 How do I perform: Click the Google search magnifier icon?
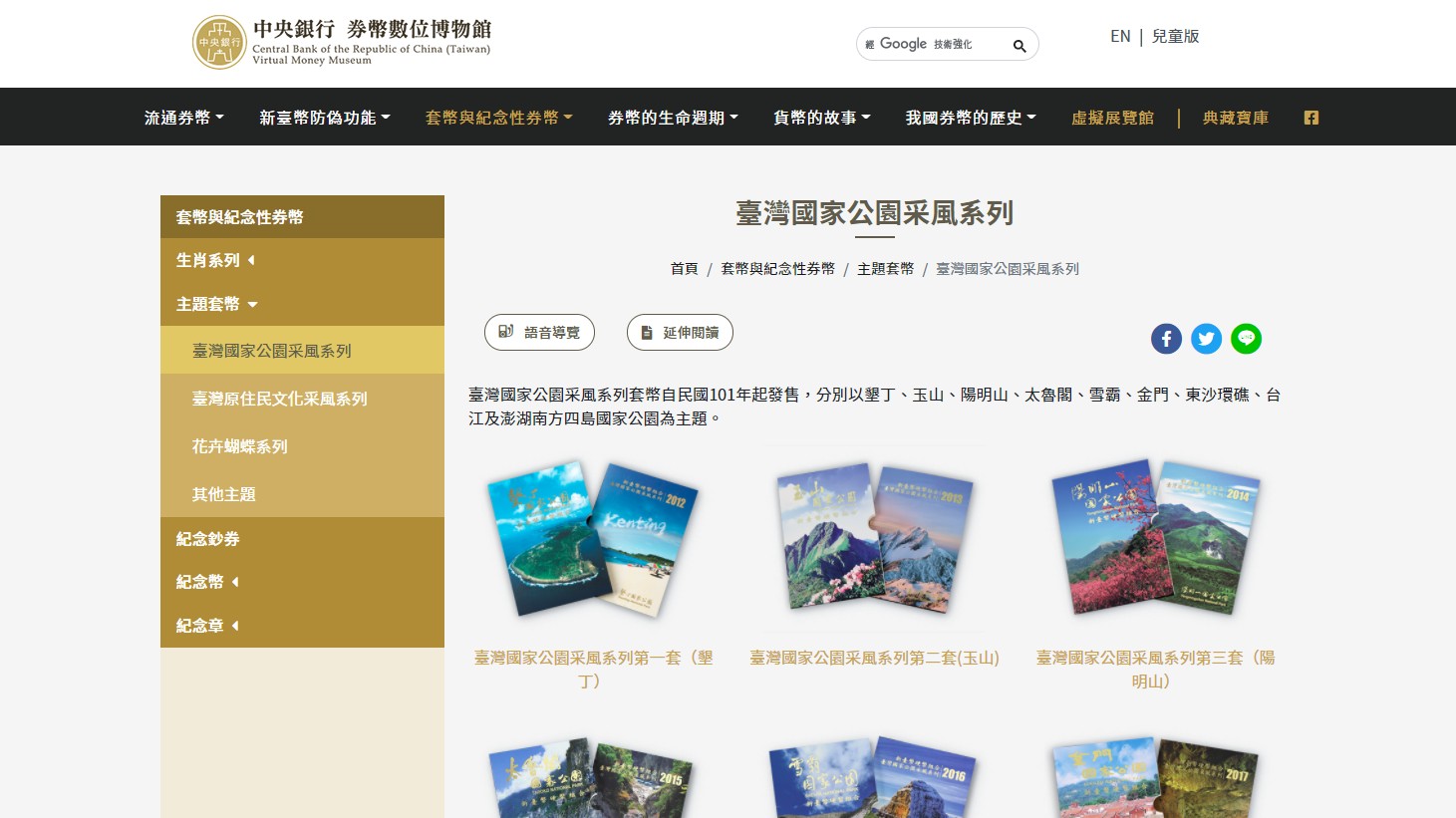click(1019, 46)
